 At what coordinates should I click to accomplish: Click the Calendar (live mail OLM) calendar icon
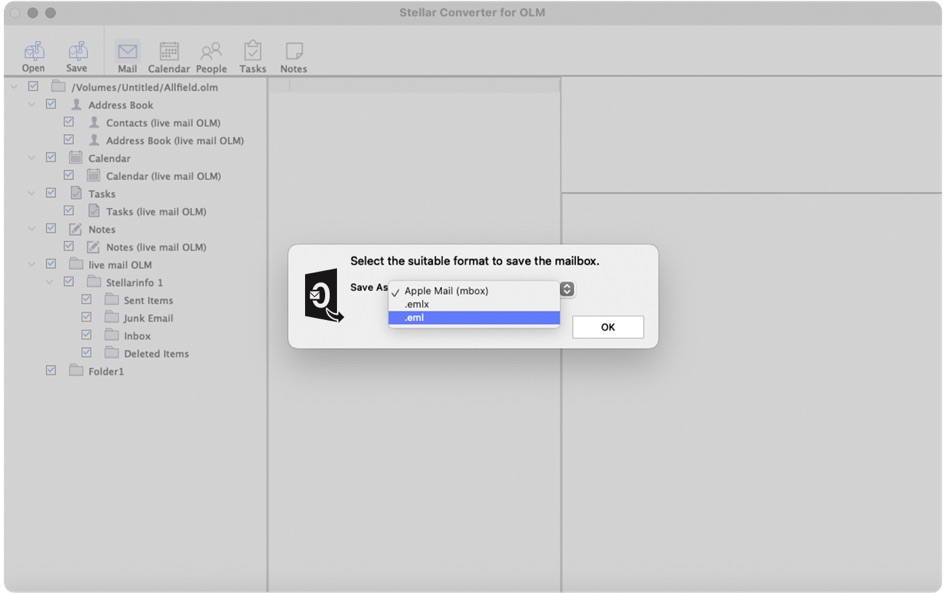pyautogui.click(x=93, y=175)
